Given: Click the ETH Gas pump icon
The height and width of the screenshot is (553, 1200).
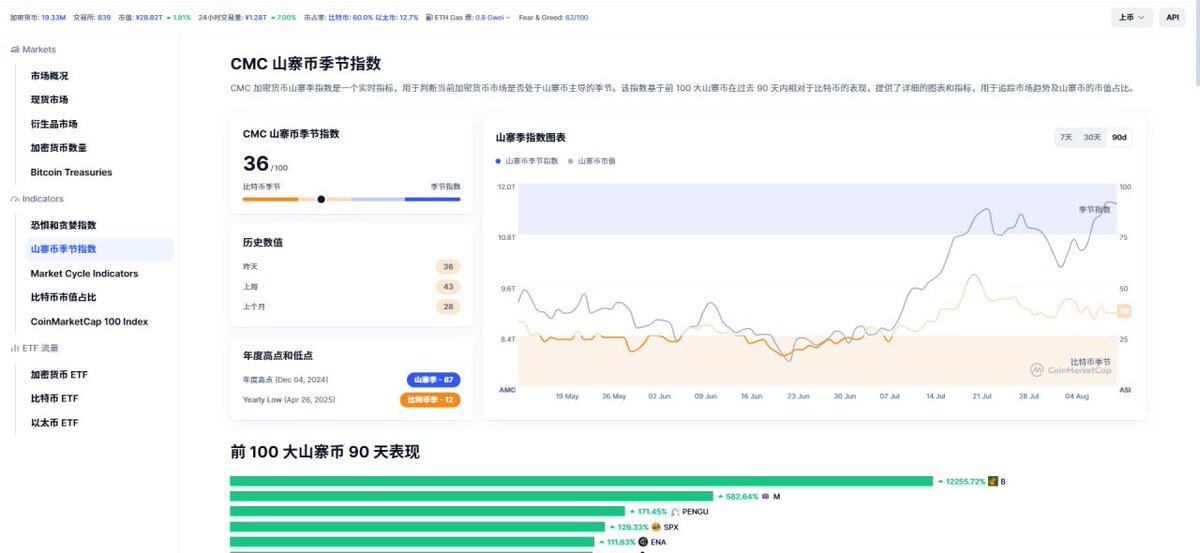Looking at the screenshot, I should (429, 17).
